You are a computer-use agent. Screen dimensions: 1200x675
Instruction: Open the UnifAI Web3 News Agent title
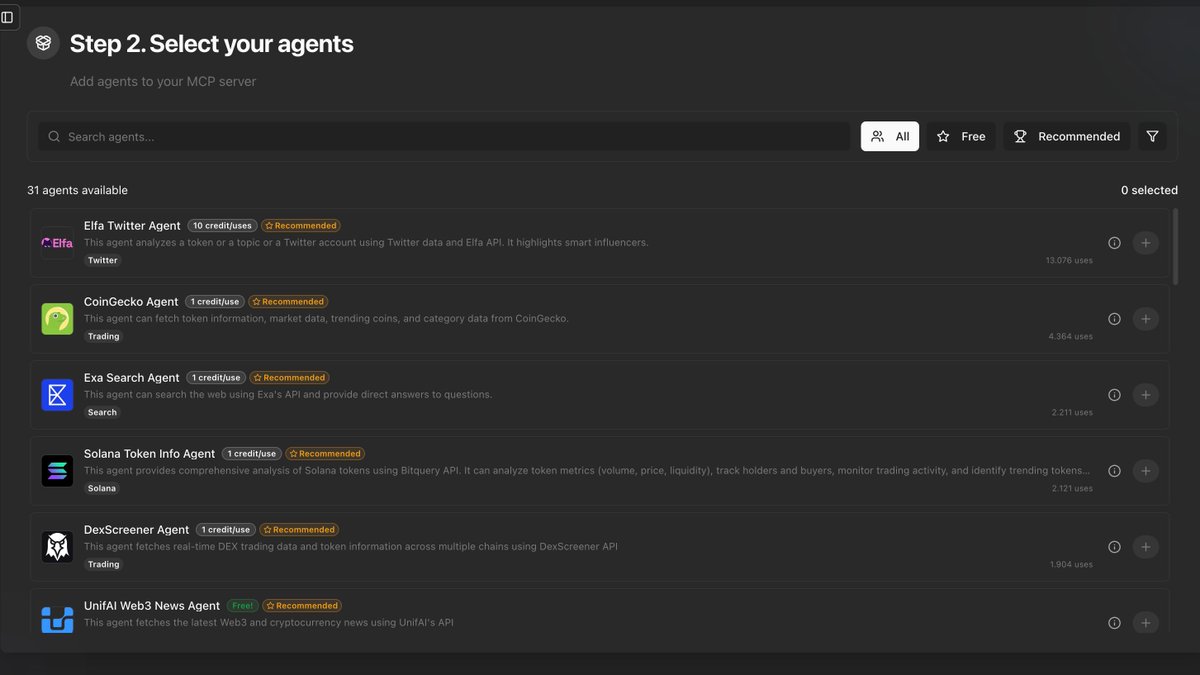click(x=152, y=606)
